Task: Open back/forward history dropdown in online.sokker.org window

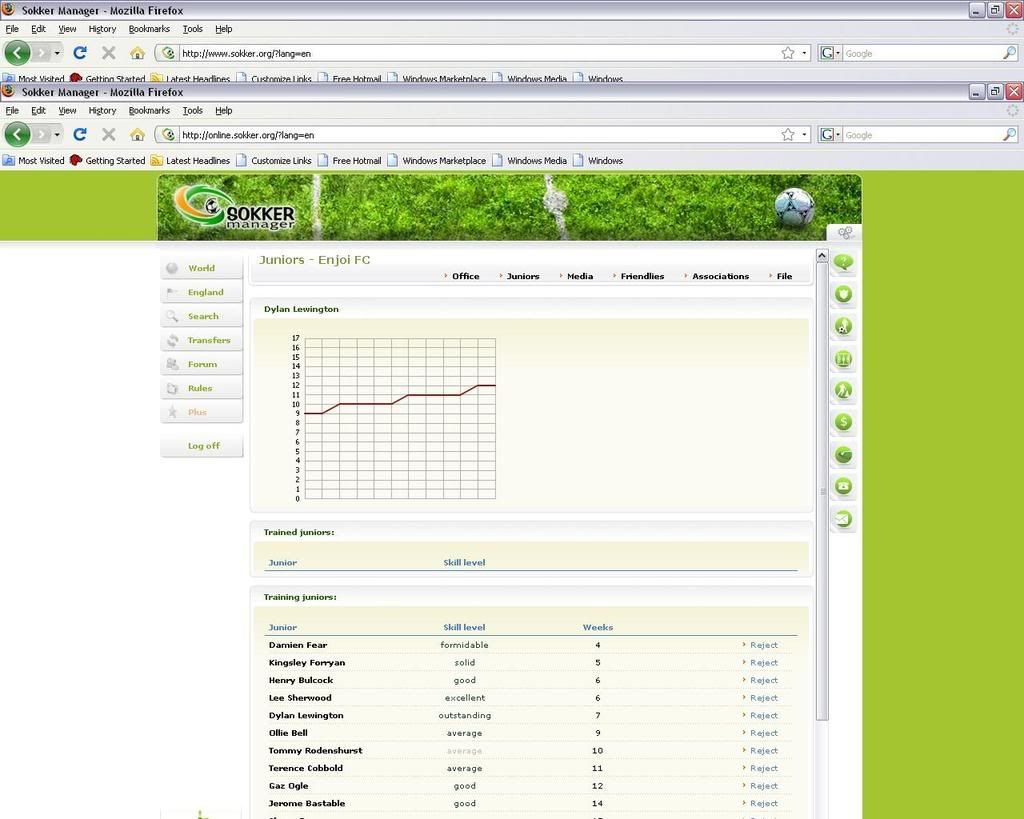Action: [x=57, y=134]
